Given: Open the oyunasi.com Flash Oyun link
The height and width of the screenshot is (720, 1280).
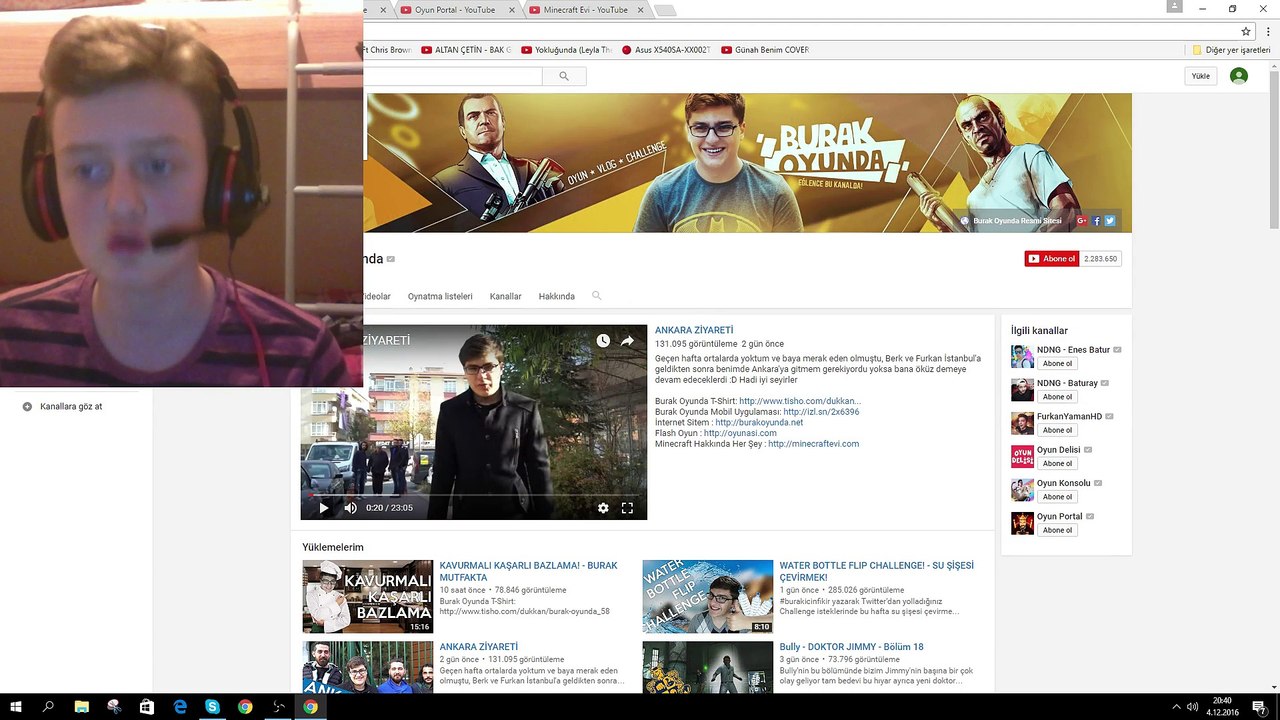Looking at the screenshot, I should (x=740, y=433).
